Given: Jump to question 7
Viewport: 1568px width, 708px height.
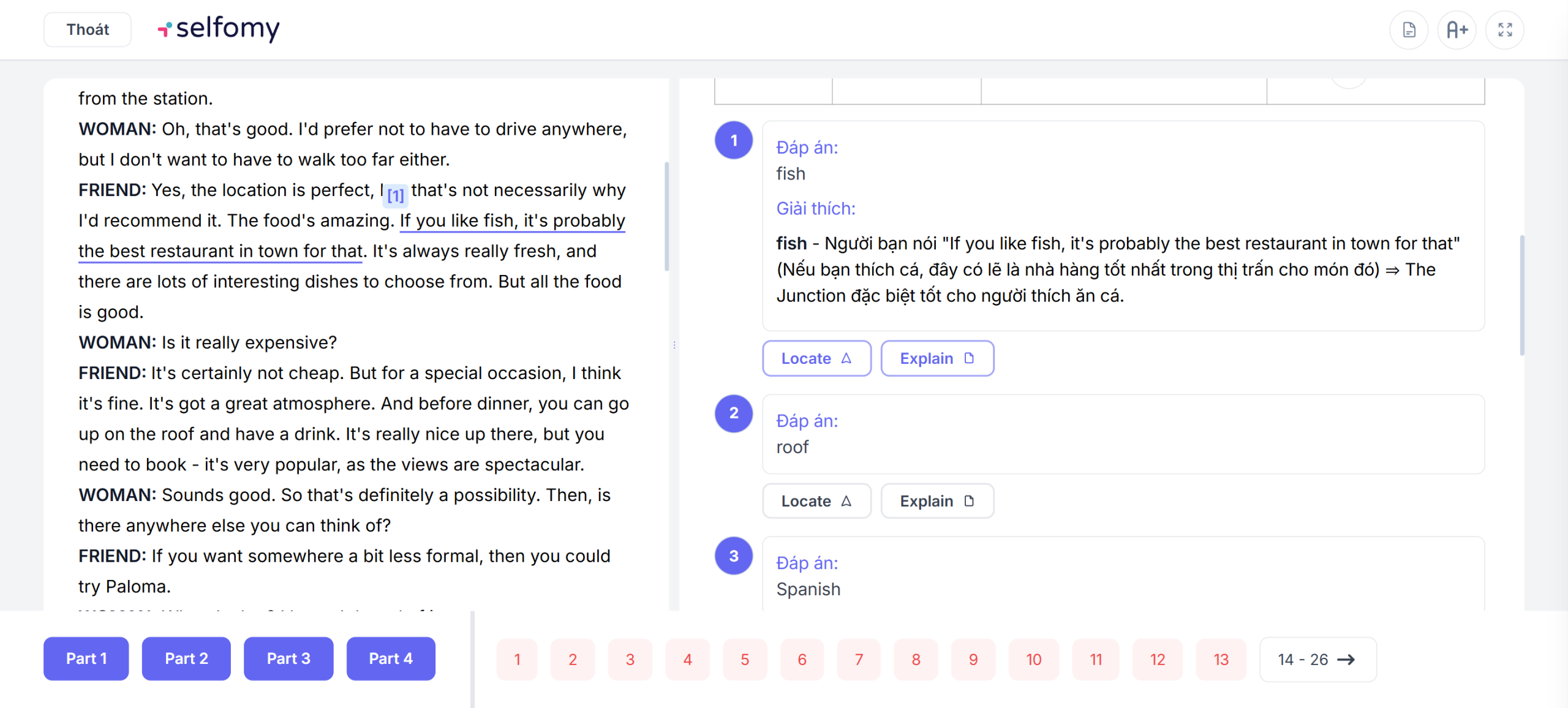Looking at the screenshot, I should pos(859,660).
